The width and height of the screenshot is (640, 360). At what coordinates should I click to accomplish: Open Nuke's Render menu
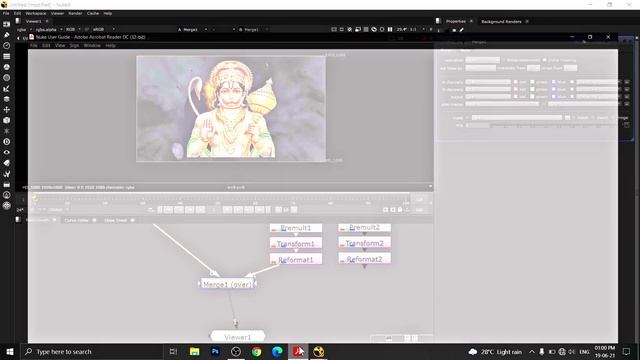pyautogui.click(x=75, y=13)
